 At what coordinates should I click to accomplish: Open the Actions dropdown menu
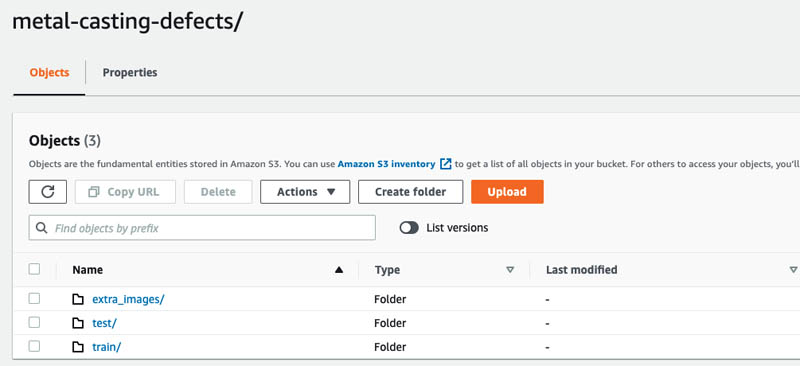(305, 192)
